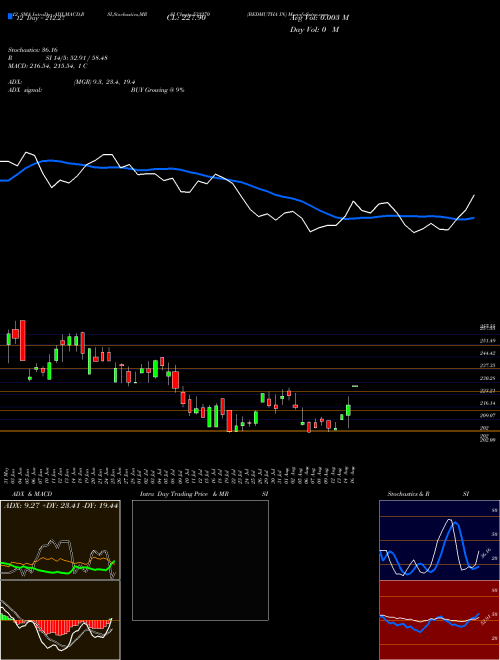Click the BUY Growing @ 9% signal text
Image resolution: width=500 pixels, height=660 pixels.
(x=157, y=90)
